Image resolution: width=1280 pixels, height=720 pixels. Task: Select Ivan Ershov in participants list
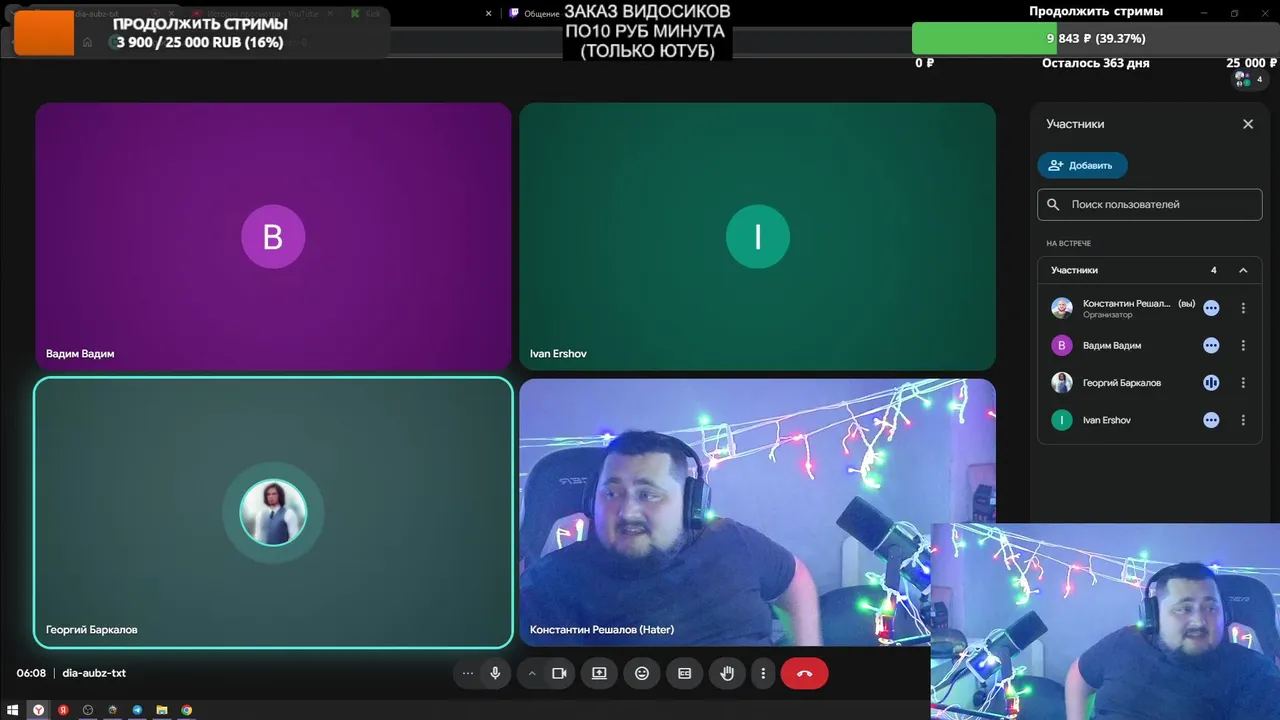click(1150, 420)
